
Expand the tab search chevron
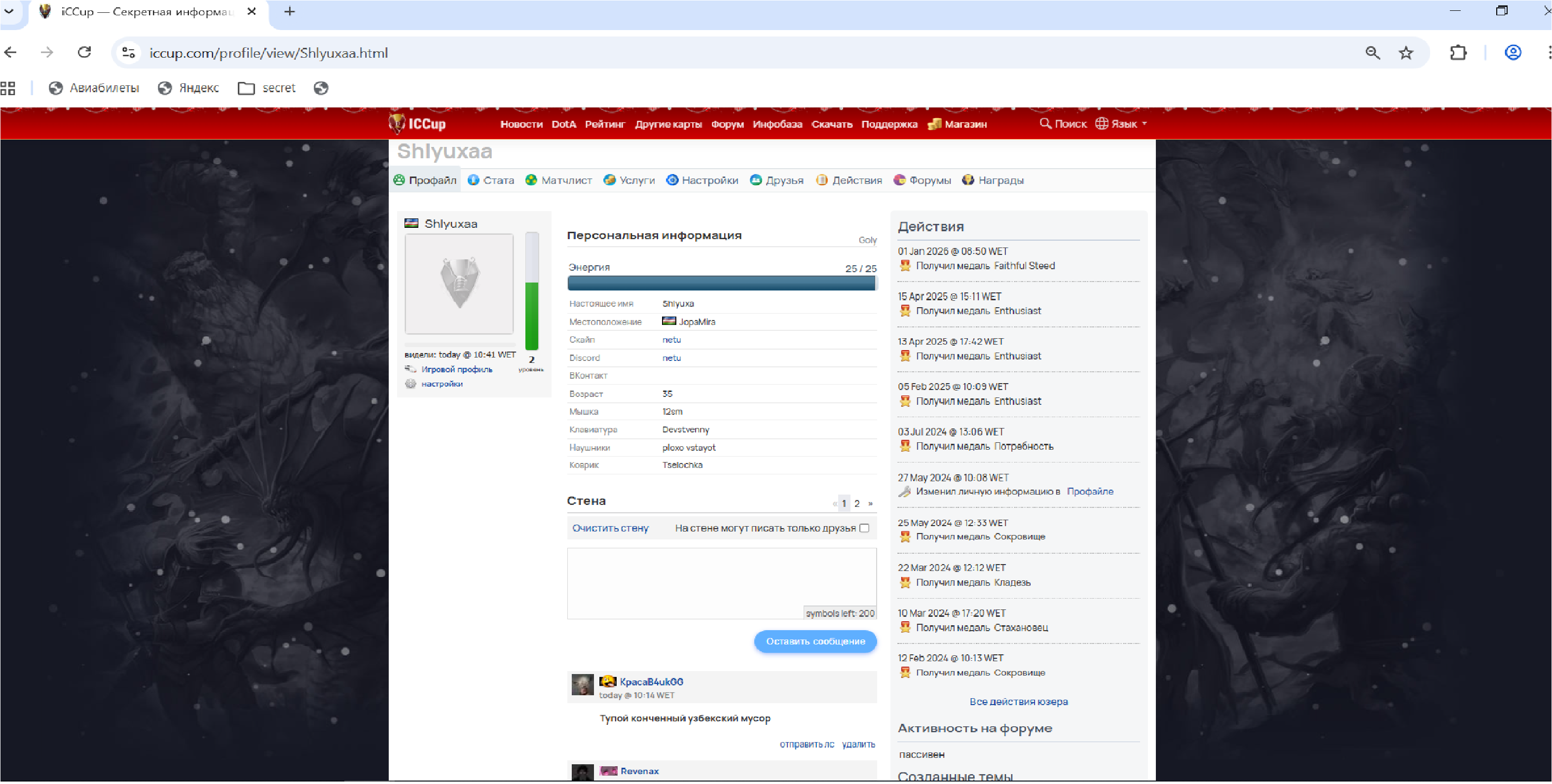click(9, 11)
